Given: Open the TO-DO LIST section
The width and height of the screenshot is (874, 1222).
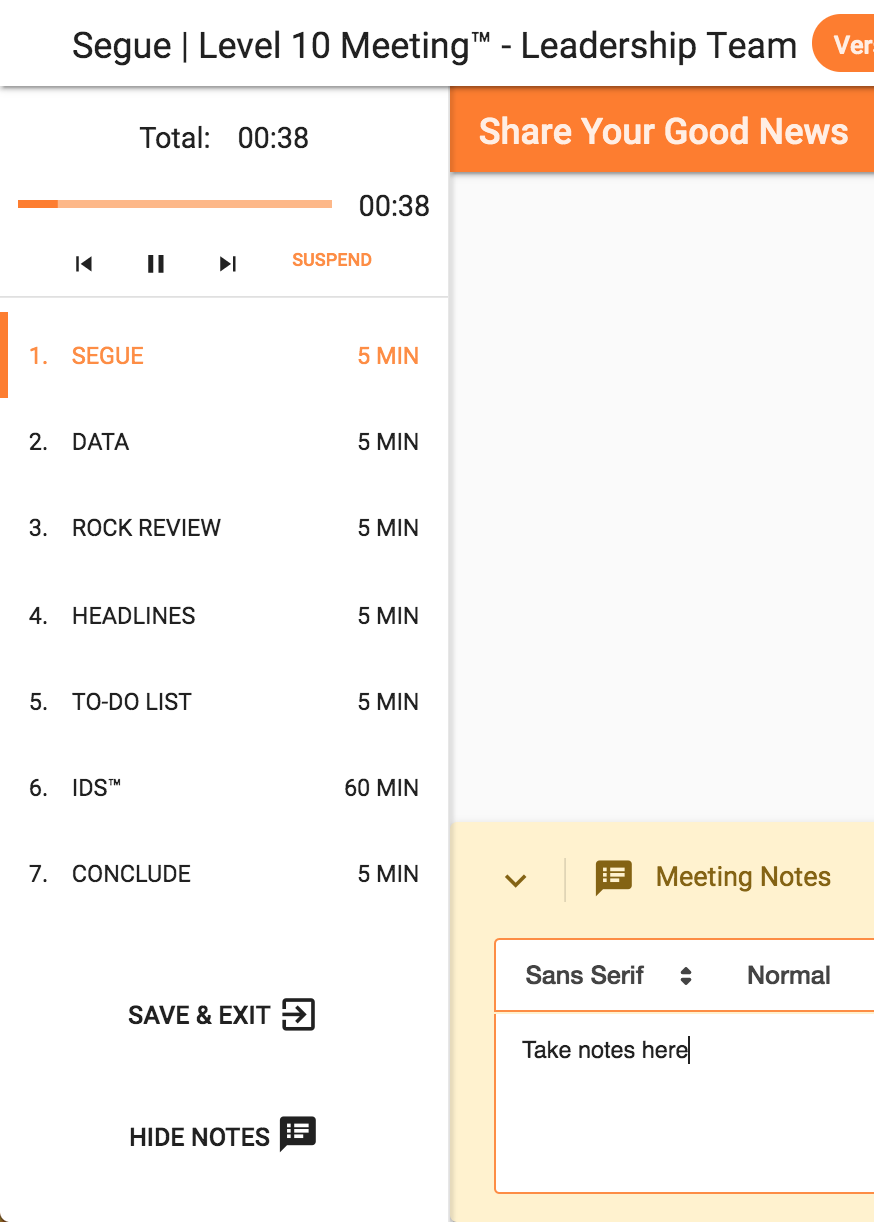Looking at the screenshot, I should click(x=224, y=702).
